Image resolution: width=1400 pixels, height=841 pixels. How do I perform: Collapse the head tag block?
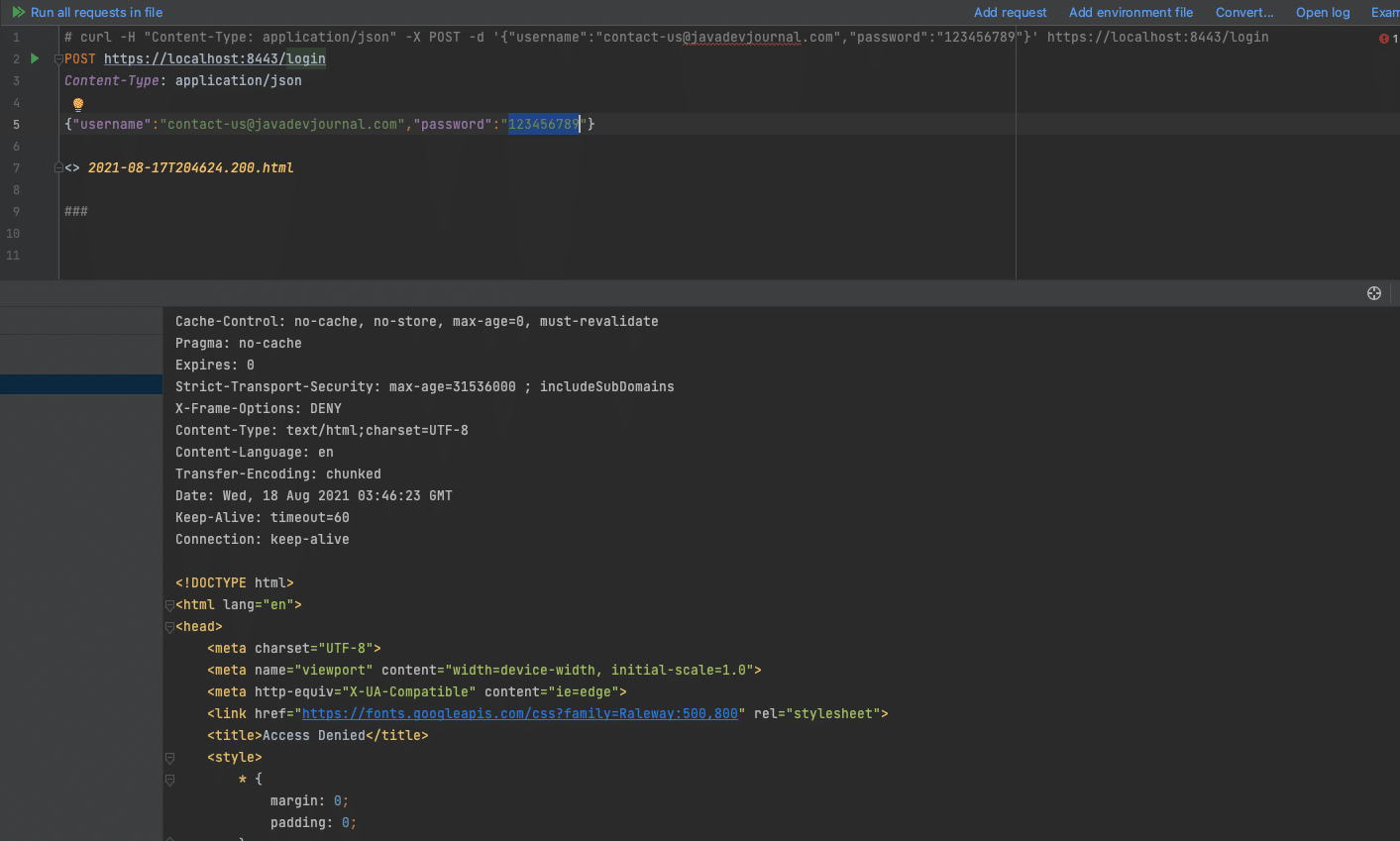point(169,627)
